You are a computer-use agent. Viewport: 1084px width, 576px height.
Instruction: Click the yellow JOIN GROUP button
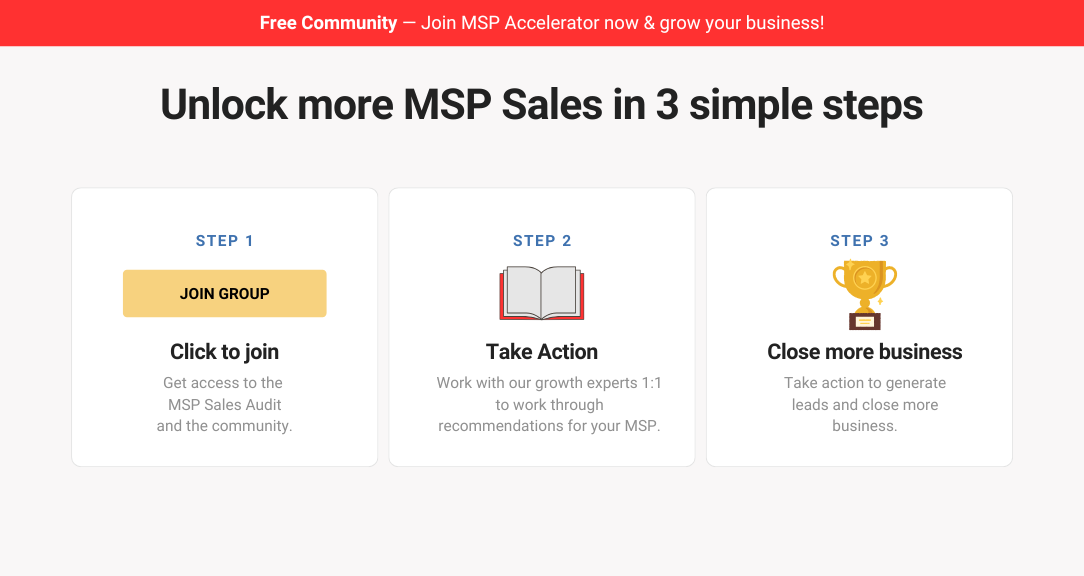tap(225, 293)
